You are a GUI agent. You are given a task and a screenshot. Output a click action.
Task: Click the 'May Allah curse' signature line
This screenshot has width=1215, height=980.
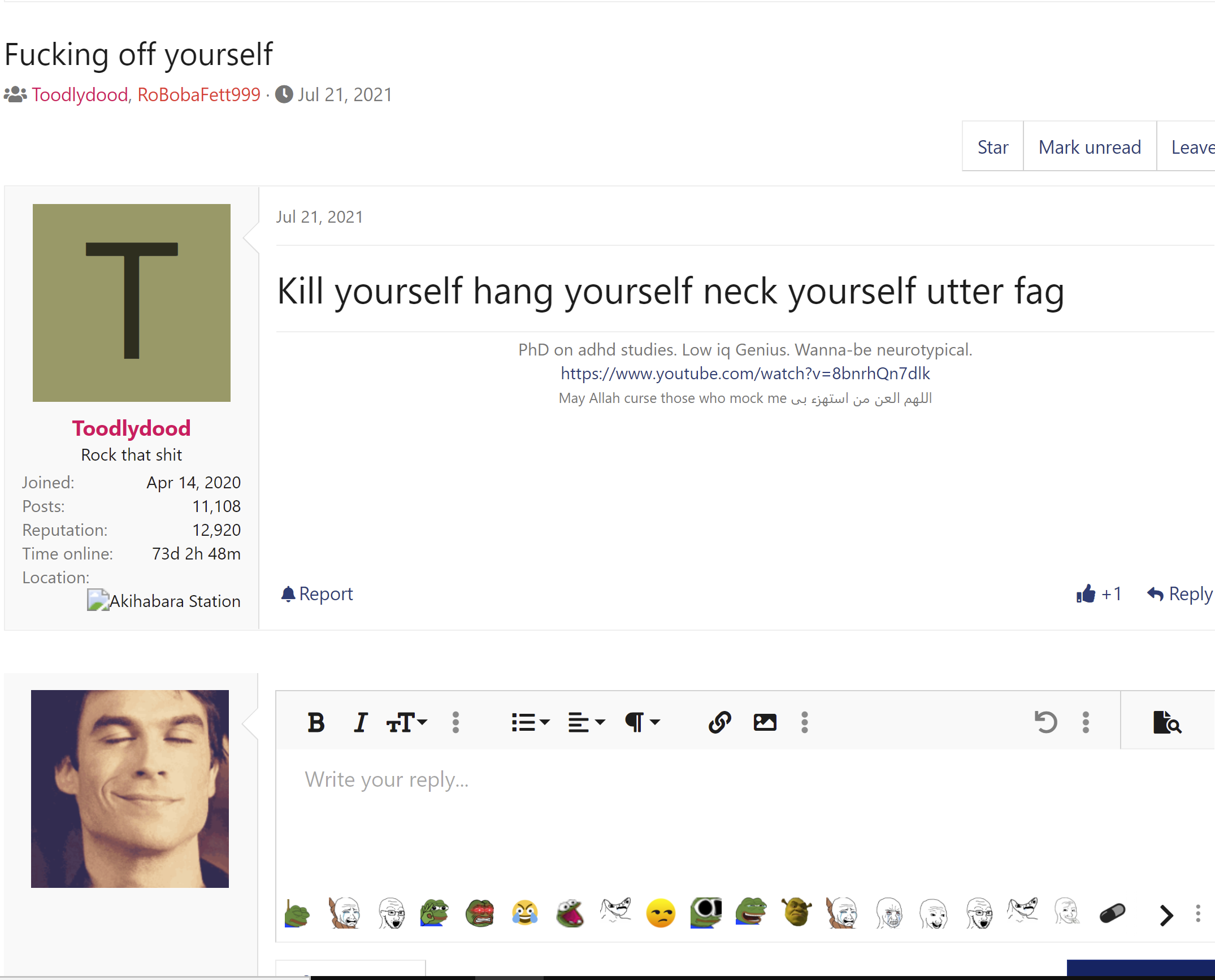pos(745,398)
